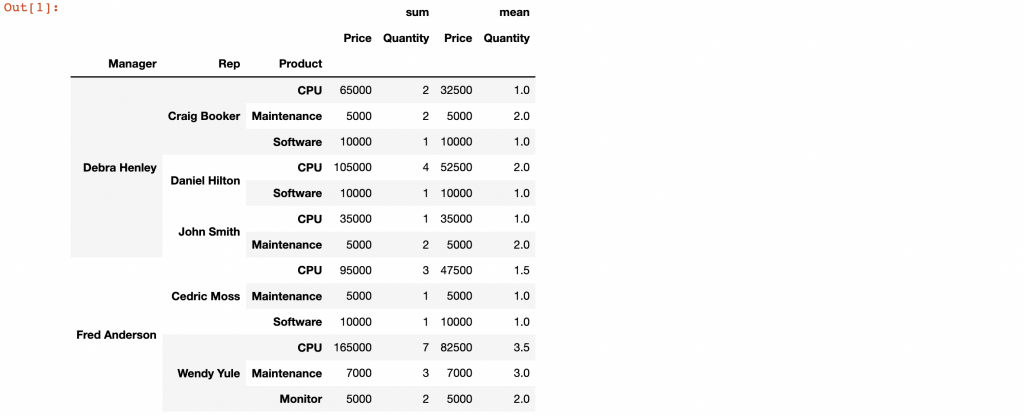1024x415 pixels.
Task: Click the Craig Booker rep cell
Action: [204, 116]
